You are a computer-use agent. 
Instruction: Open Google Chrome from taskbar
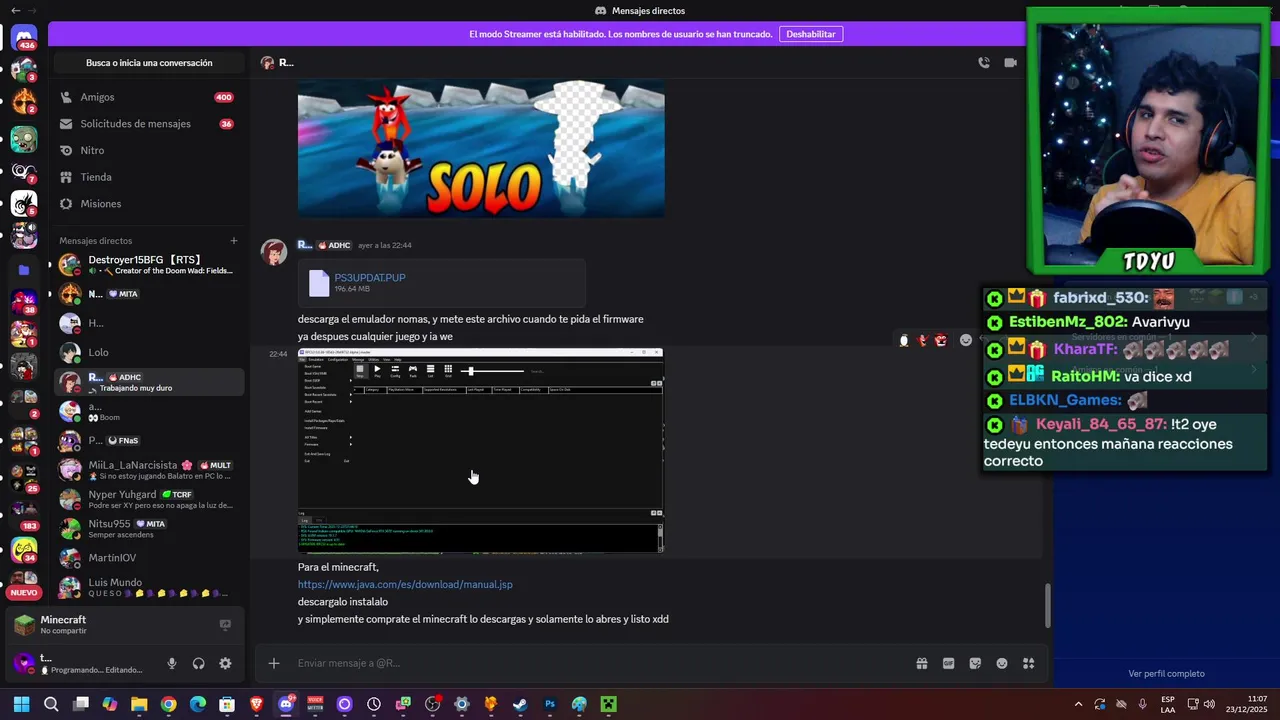(x=169, y=704)
